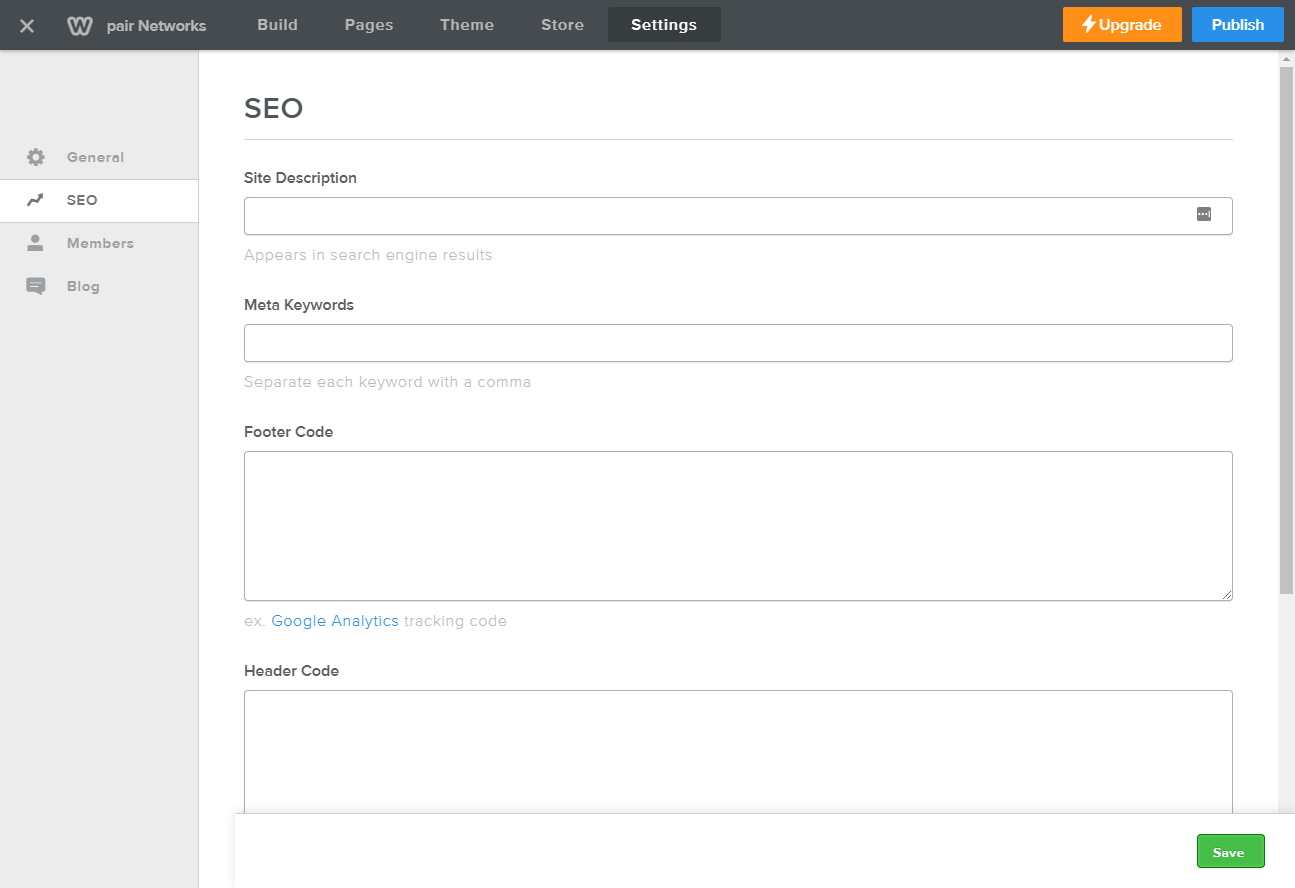1295x888 pixels.
Task: Click the Publish button
Action: pos(1237,25)
